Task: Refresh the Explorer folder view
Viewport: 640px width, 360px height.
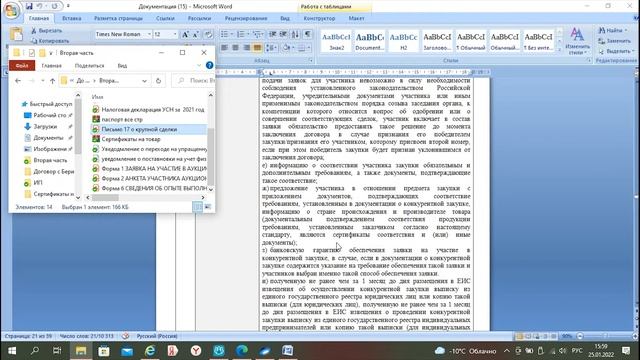Action: click(158, 81)
